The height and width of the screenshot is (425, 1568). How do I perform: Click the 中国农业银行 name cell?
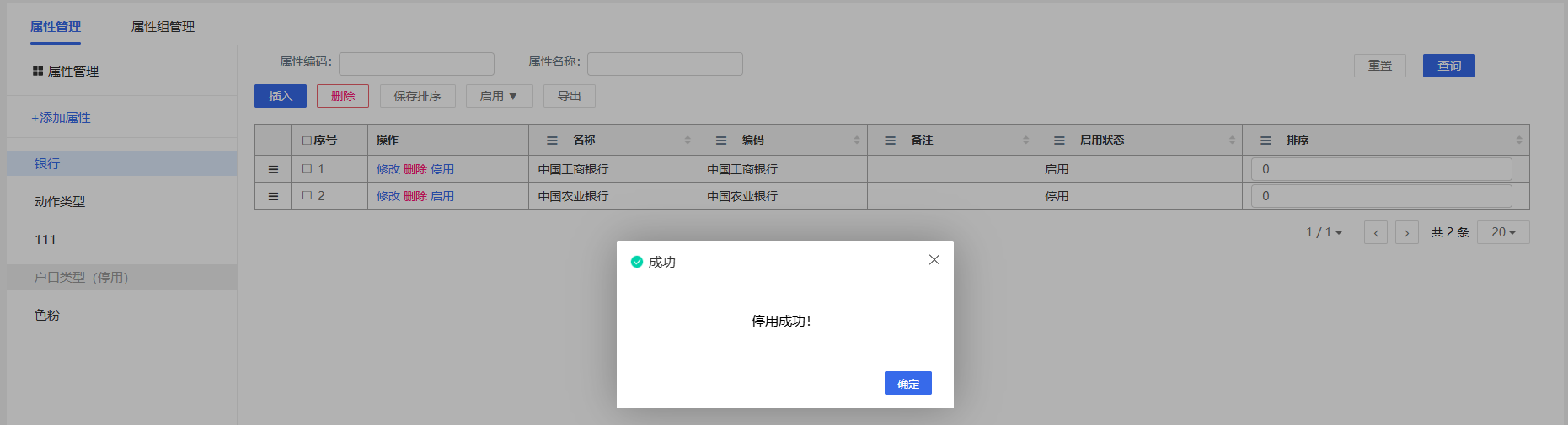pos(613,196)
